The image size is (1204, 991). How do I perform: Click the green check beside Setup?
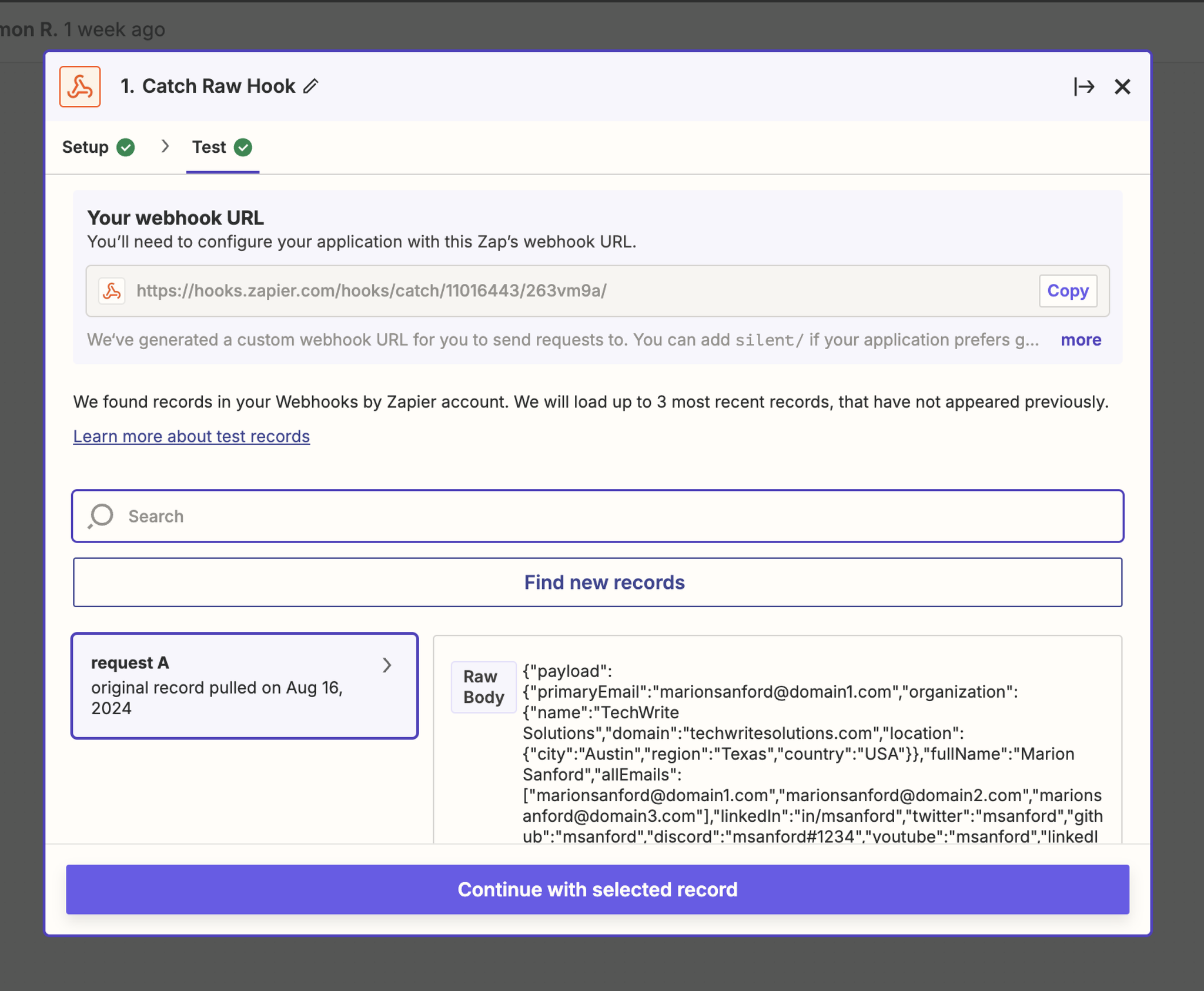pyautogui.click(x=126, y=147)
